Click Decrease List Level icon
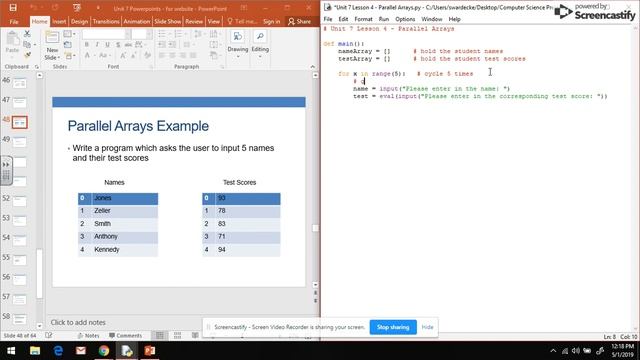Image resolution: width=640 pixels, height=360 pixels. (162, 44)
